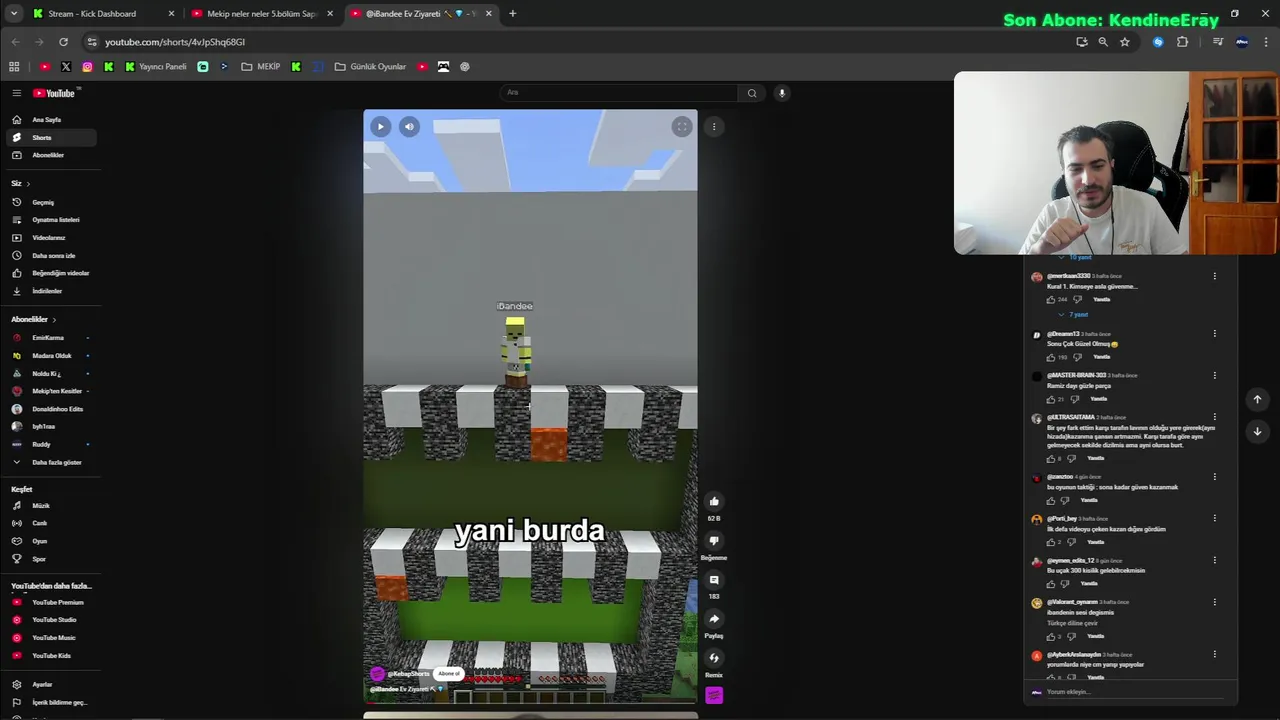The width and height of the screenshot is (1280, 720).
Task: Go to the next Short with down arrow
Action: point(1257,431)
